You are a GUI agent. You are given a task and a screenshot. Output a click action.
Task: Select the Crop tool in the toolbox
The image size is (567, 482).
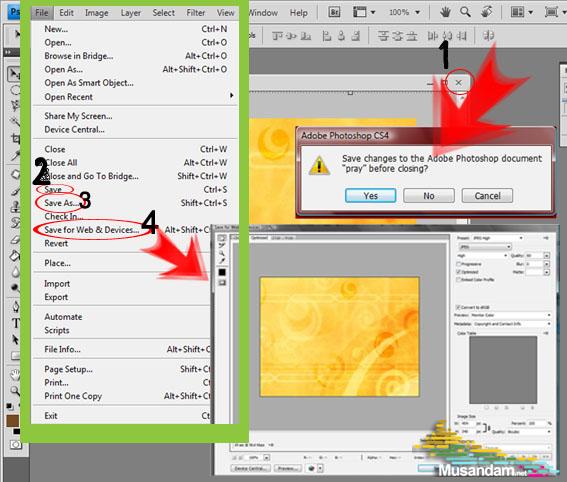(x=15, y=138)
